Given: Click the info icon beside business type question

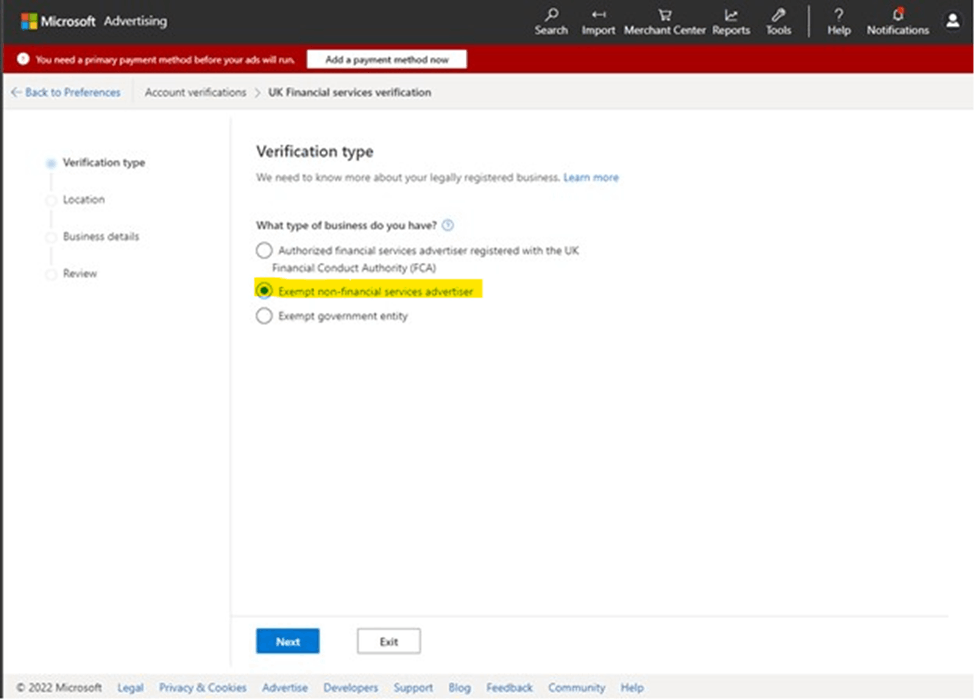Looking at the screenshot, I should [x=448, y=225].
